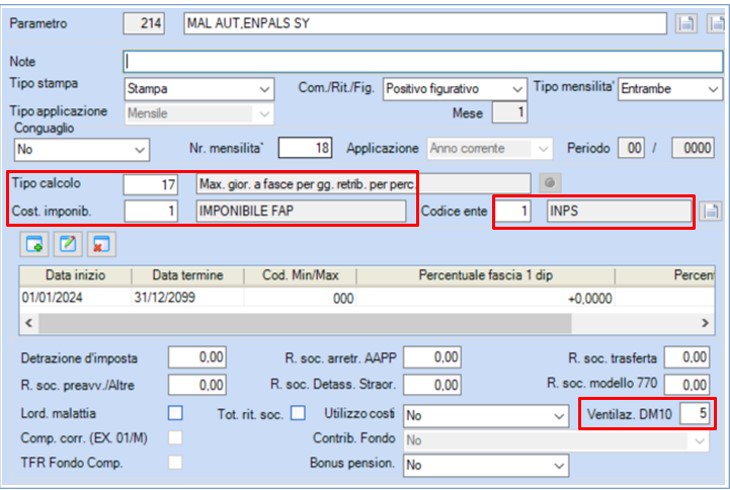Open the Bonus pension. dropdown
The image size is (730, 490).
coord(486,465)
